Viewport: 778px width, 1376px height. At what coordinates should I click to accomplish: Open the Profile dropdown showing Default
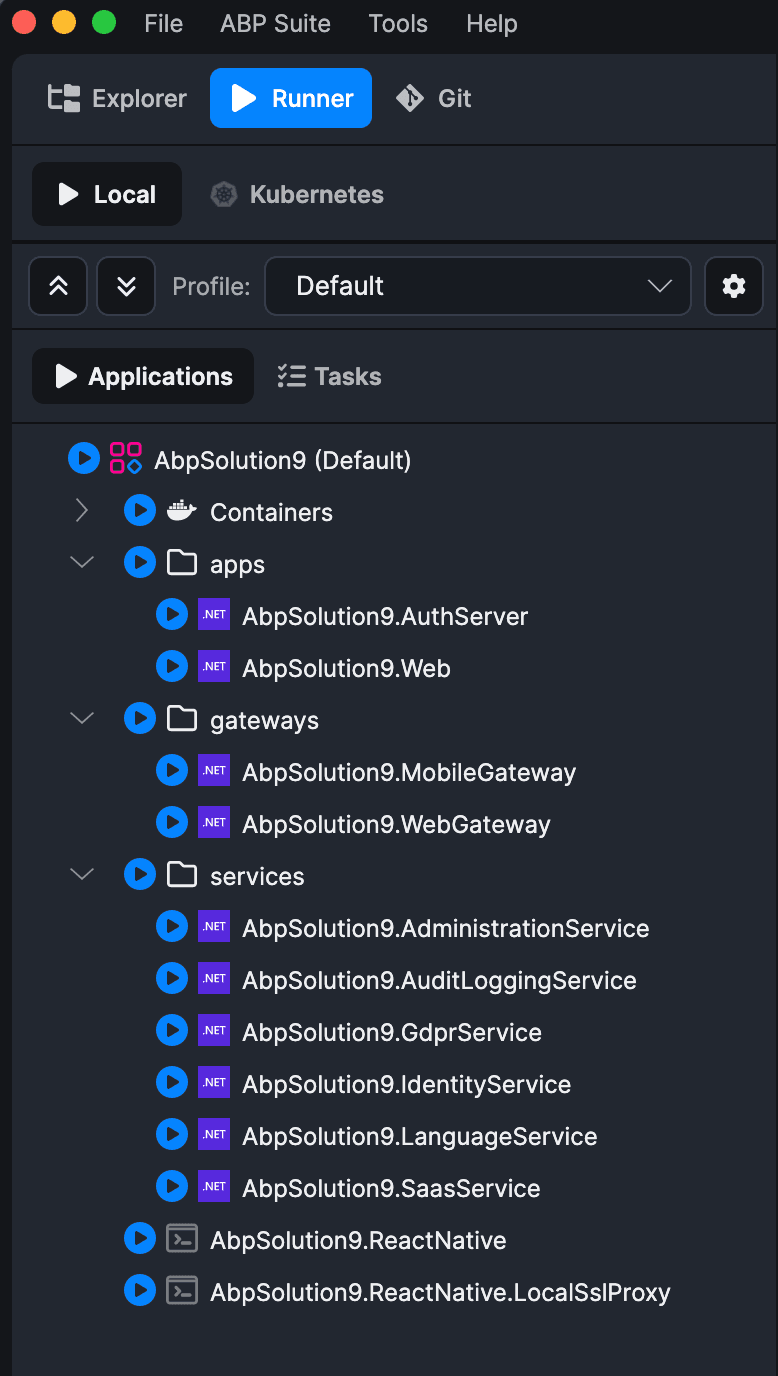pyautogui.click(x=478, y=286)
